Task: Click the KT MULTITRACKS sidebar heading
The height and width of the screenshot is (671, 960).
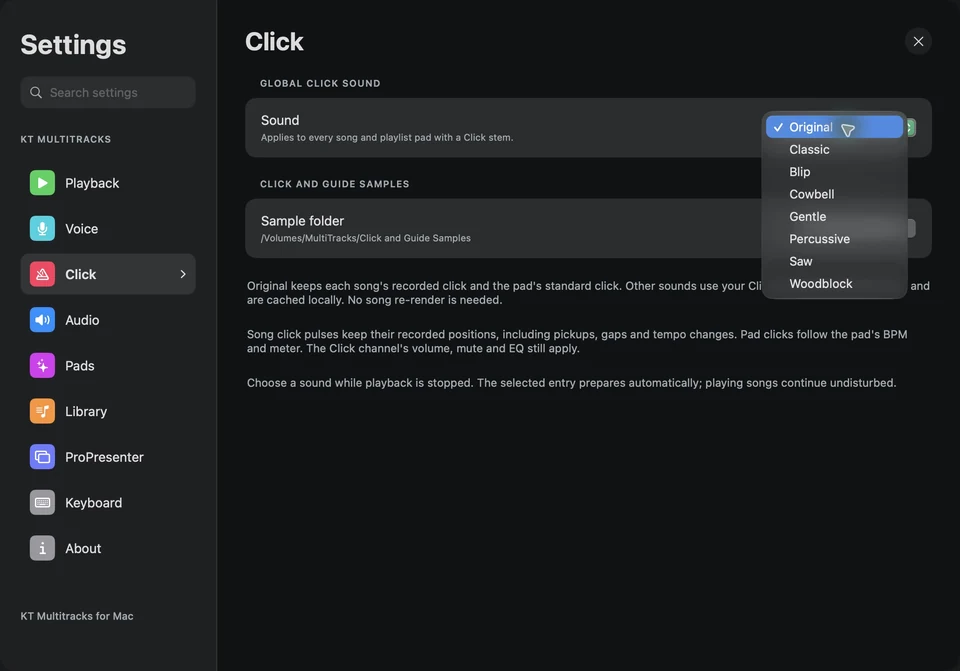Action: [x=66, y=139]
